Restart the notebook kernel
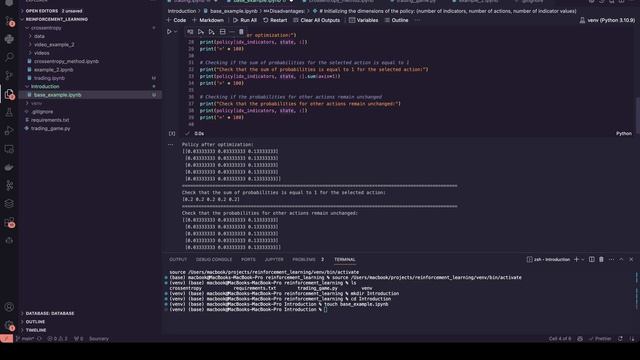 (275, 20)
